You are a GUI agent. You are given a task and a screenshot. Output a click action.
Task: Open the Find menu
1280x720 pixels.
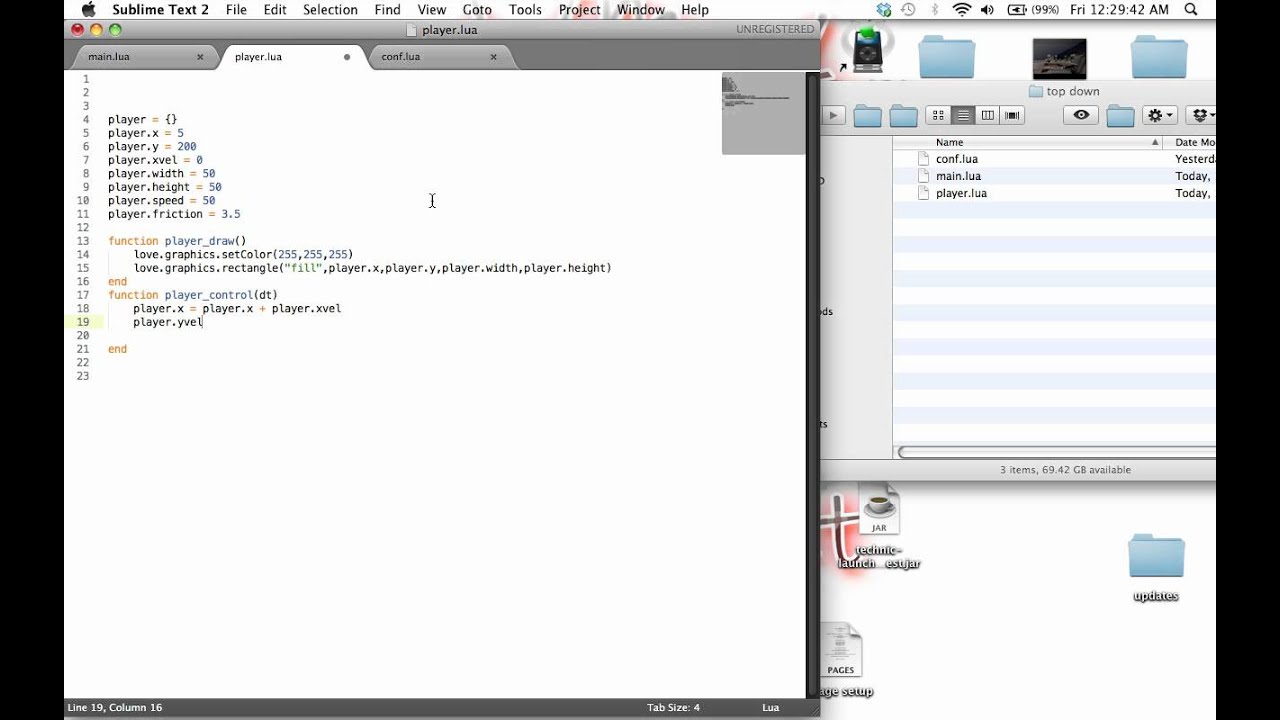pos(388,10)
